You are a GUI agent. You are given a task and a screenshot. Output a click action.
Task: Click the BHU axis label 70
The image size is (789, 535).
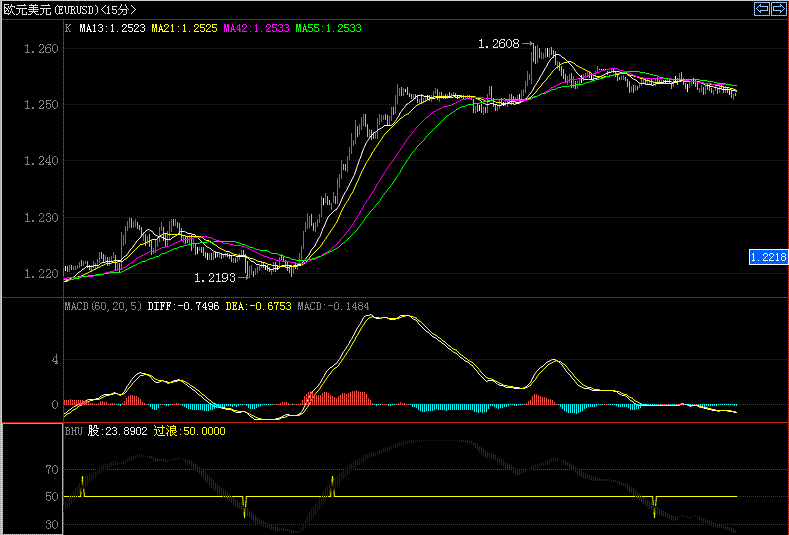coord(52,470)
